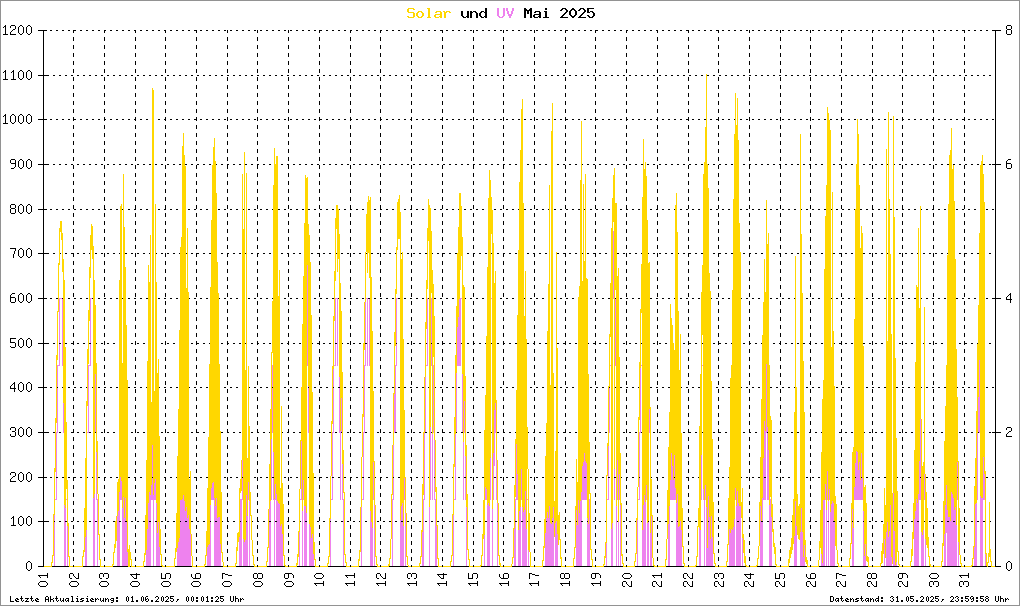Click day label 24 on the x-axis
The height and width of the screenshot is (606, 1020).
click(x=749, y=579)
